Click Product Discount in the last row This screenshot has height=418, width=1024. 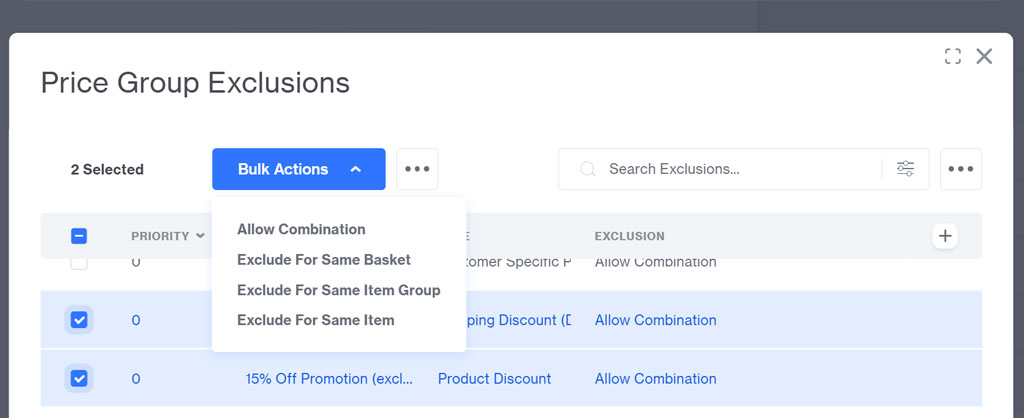494,379
